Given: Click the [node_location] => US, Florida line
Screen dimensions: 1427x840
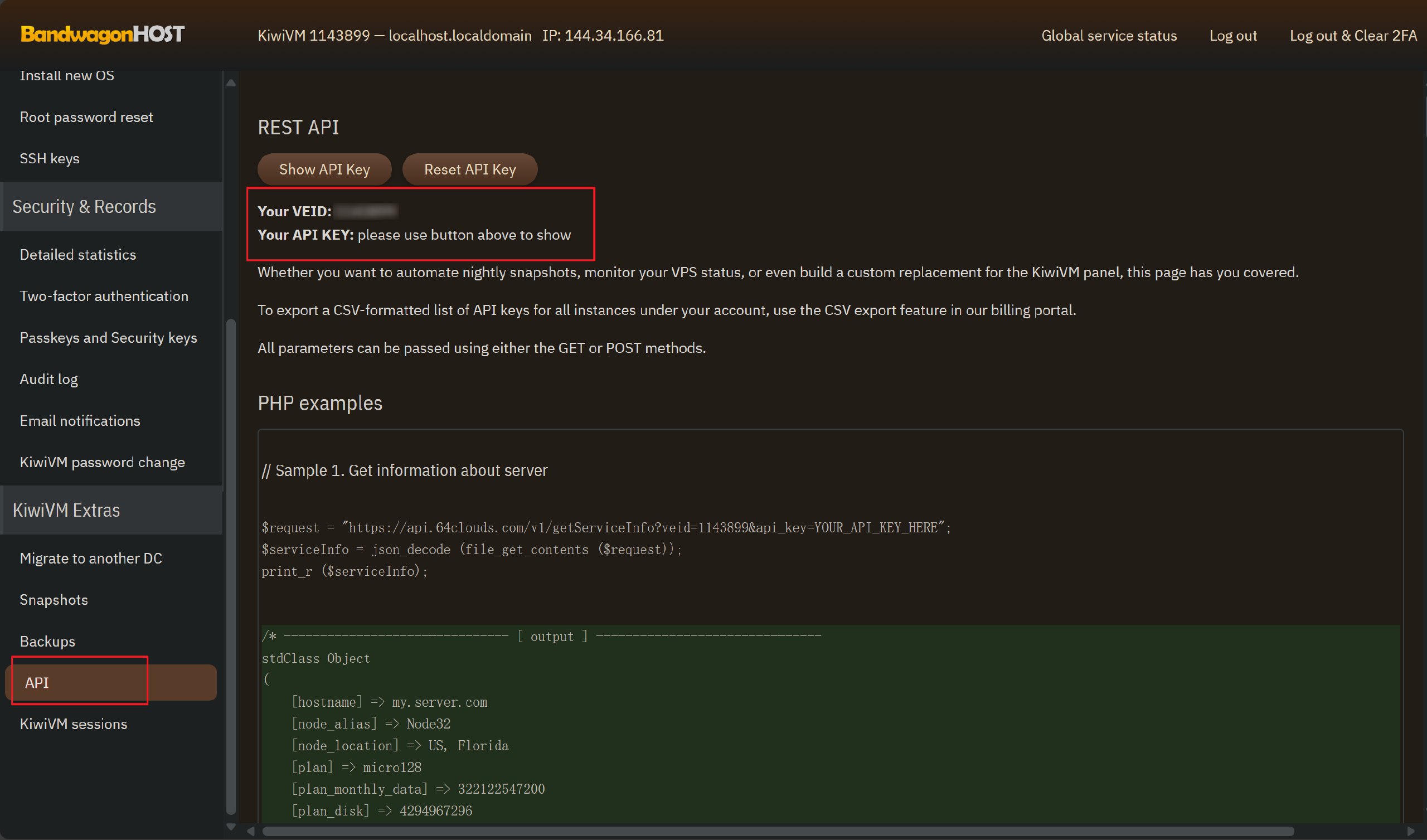Looking at the screenshot, I should click(400, 746).
